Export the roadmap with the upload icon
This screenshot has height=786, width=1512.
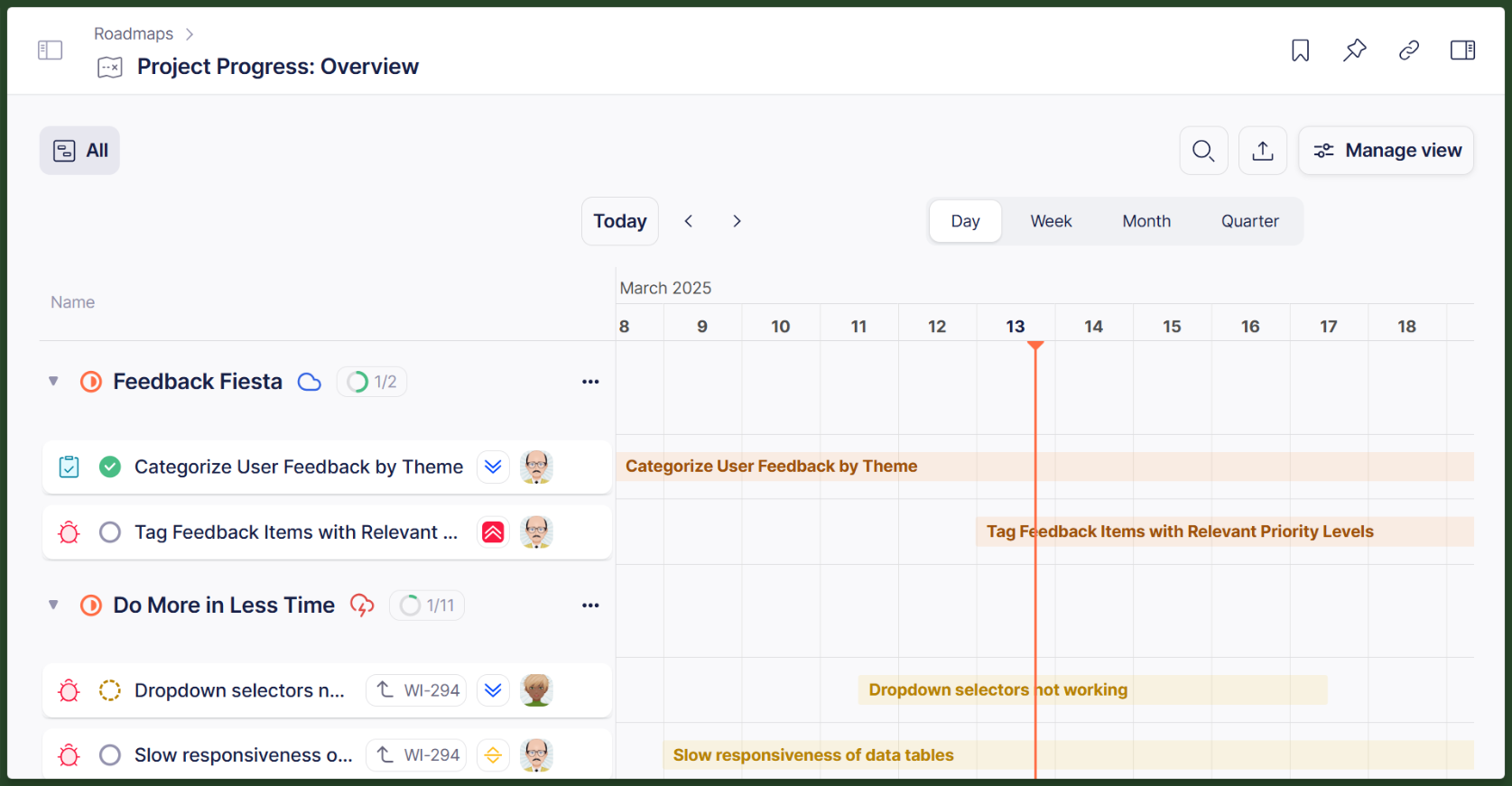tap(1263, 151)
